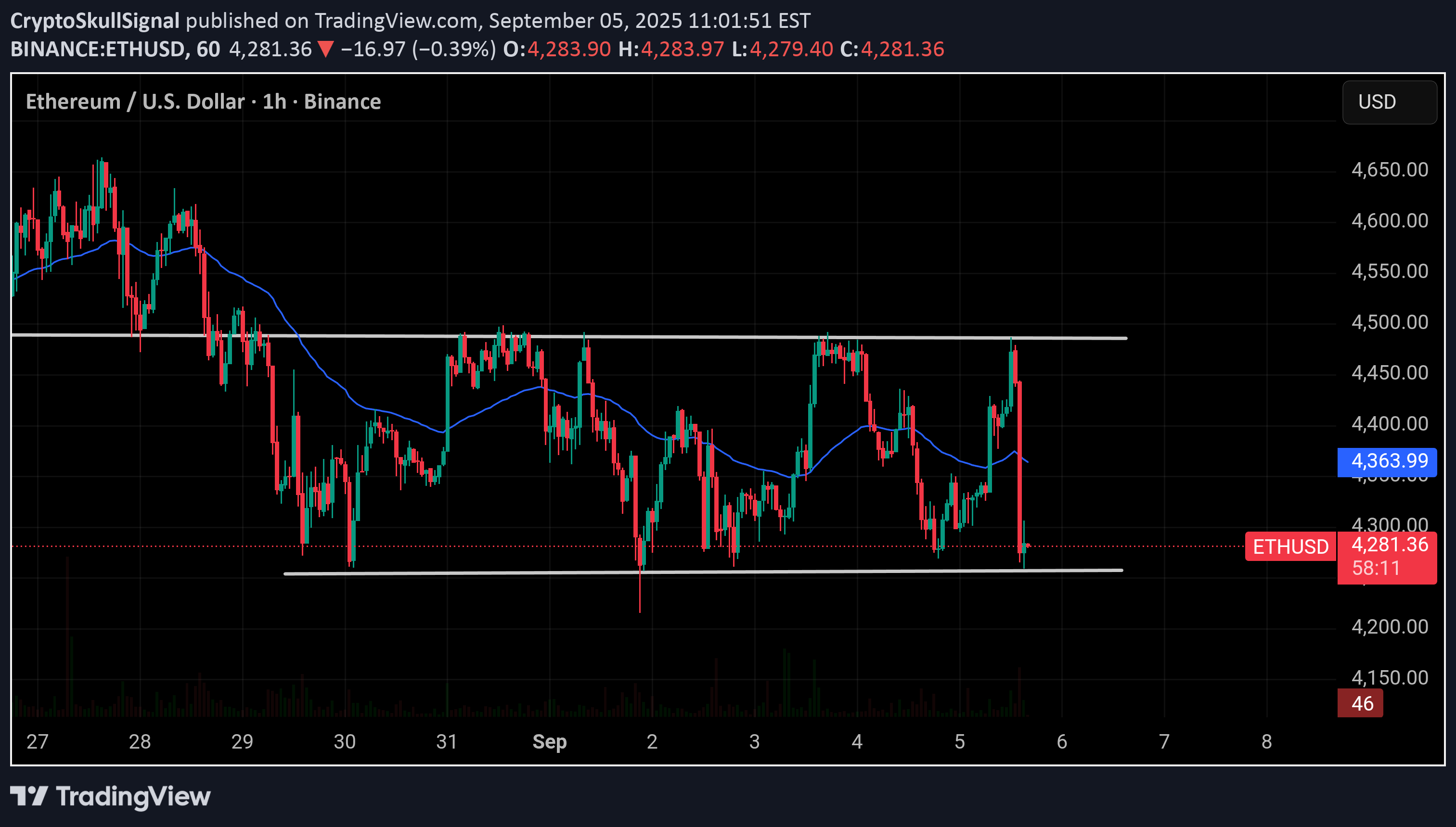Screen dimensions: 1456x827
Task: Click the publish timestamp September 05, 2025
Action: [585, 21]
